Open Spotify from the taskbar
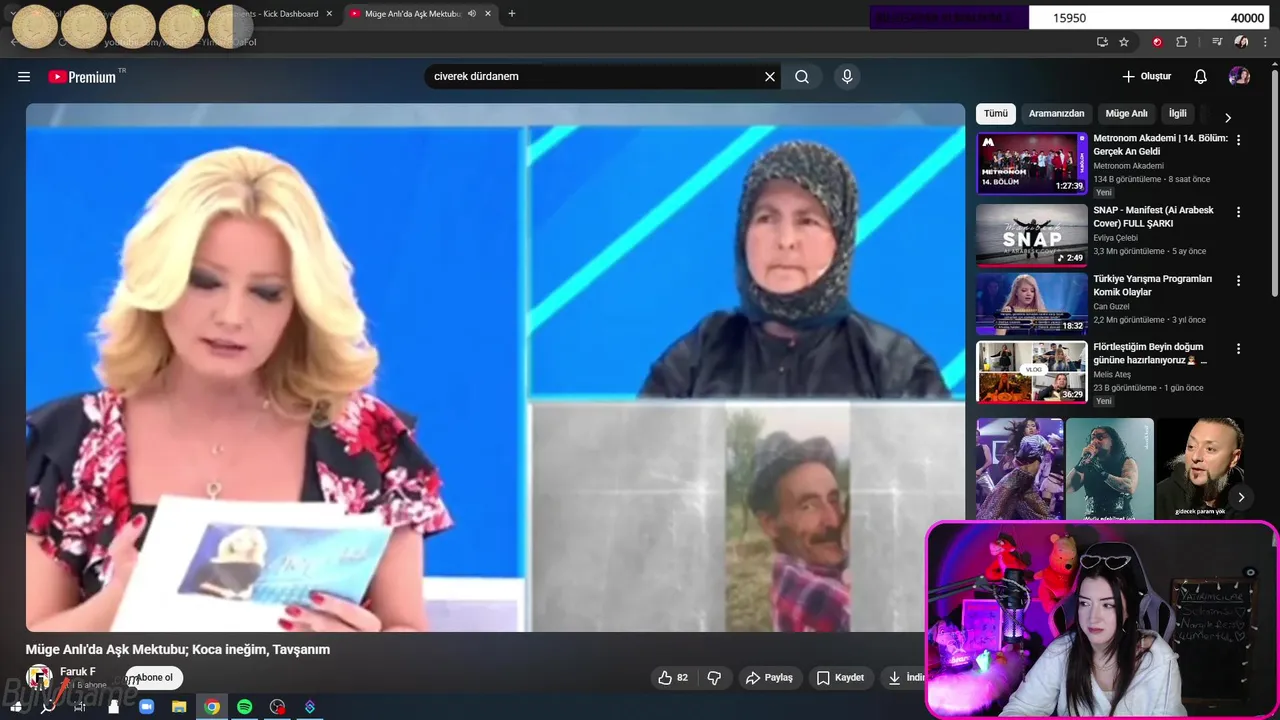Image resolution: width=1280 pixels, height=720 pixels. [245, 707]
